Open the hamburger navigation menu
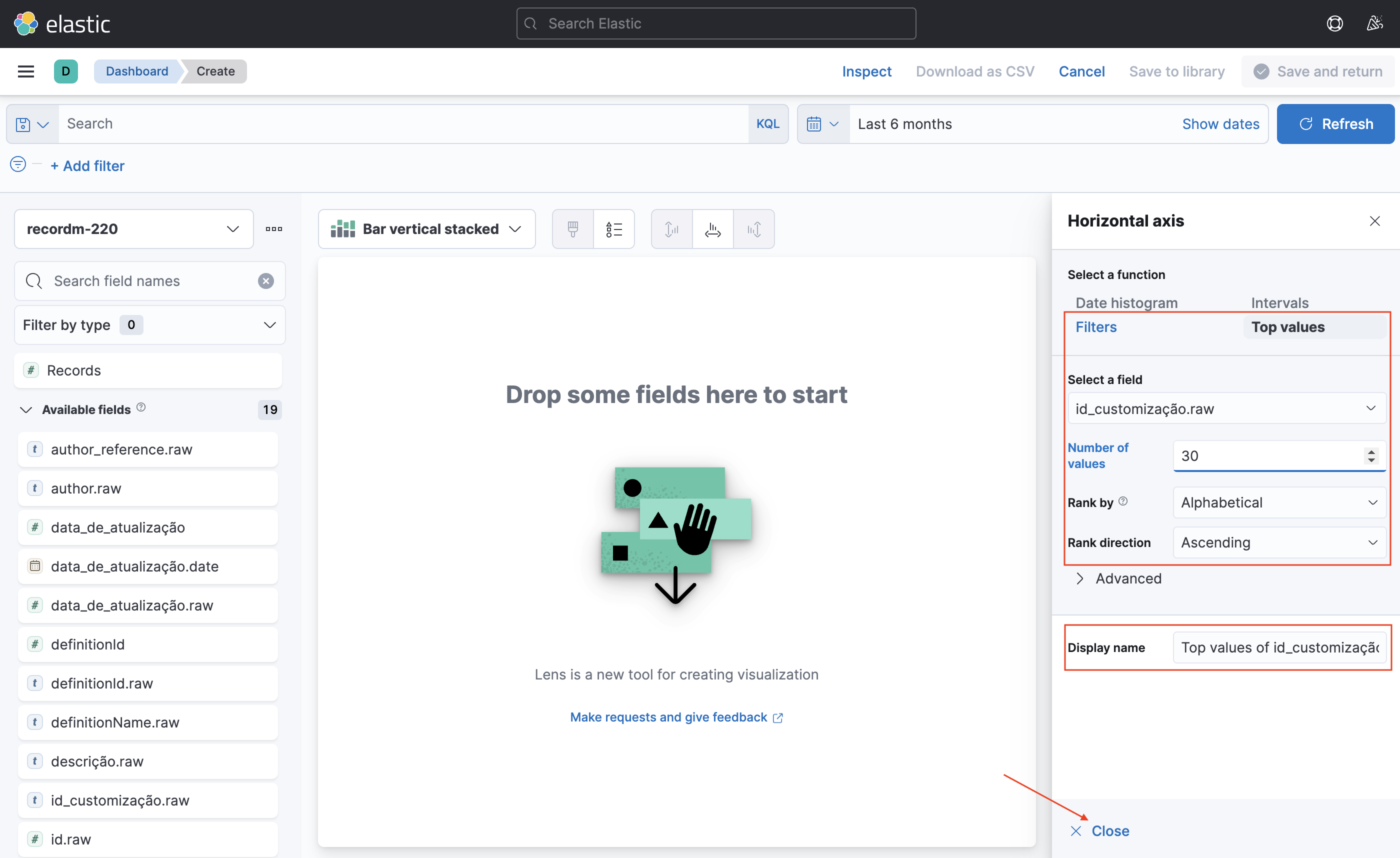This screenshot has width=1400, height=858. (x=26, y=71)
